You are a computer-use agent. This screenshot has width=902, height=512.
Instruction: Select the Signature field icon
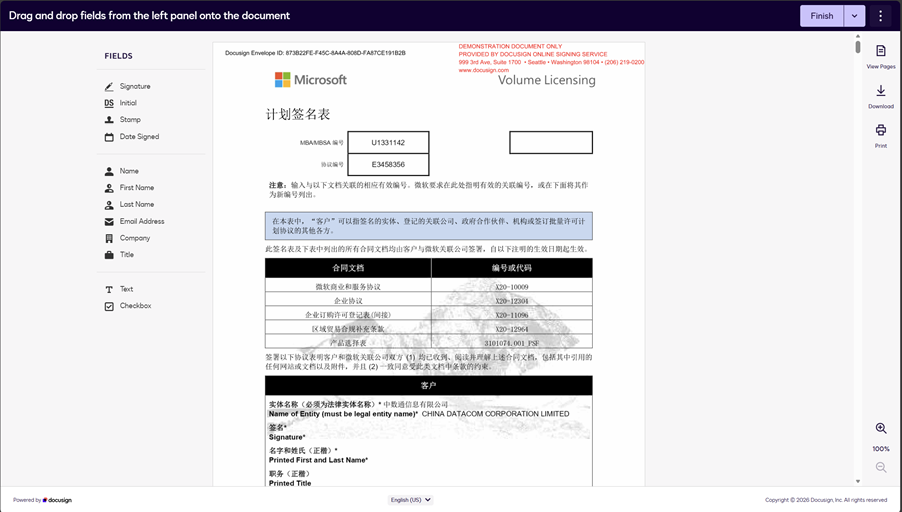click(x=109, y=86)
